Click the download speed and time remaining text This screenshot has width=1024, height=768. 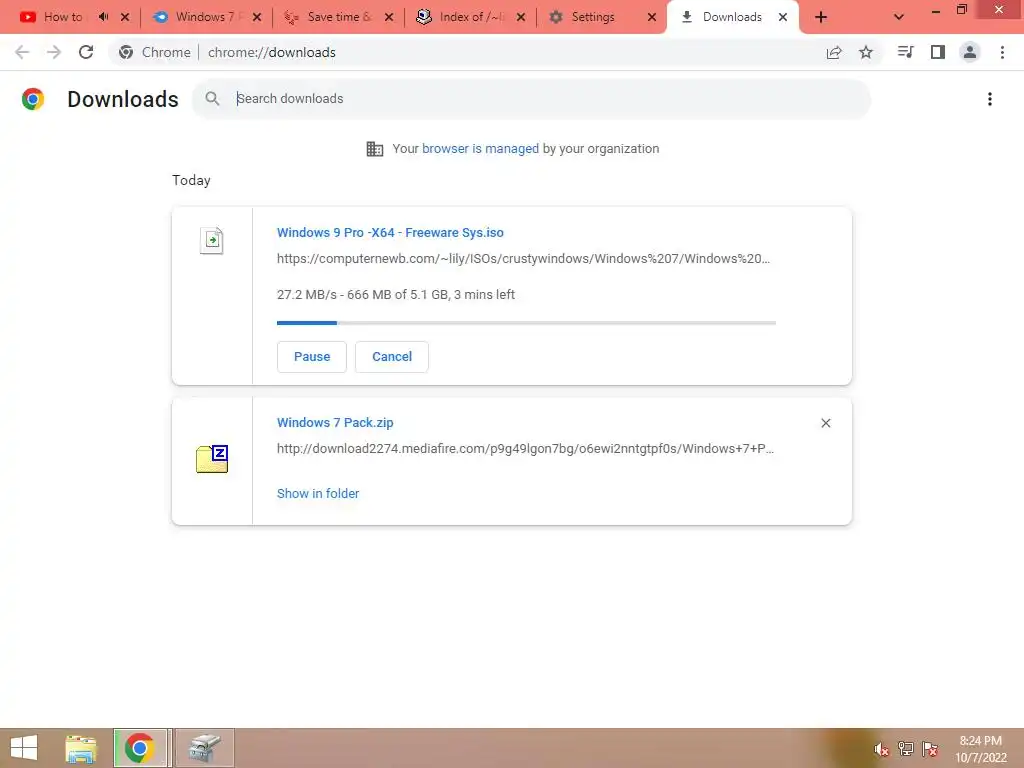point(396,295)
